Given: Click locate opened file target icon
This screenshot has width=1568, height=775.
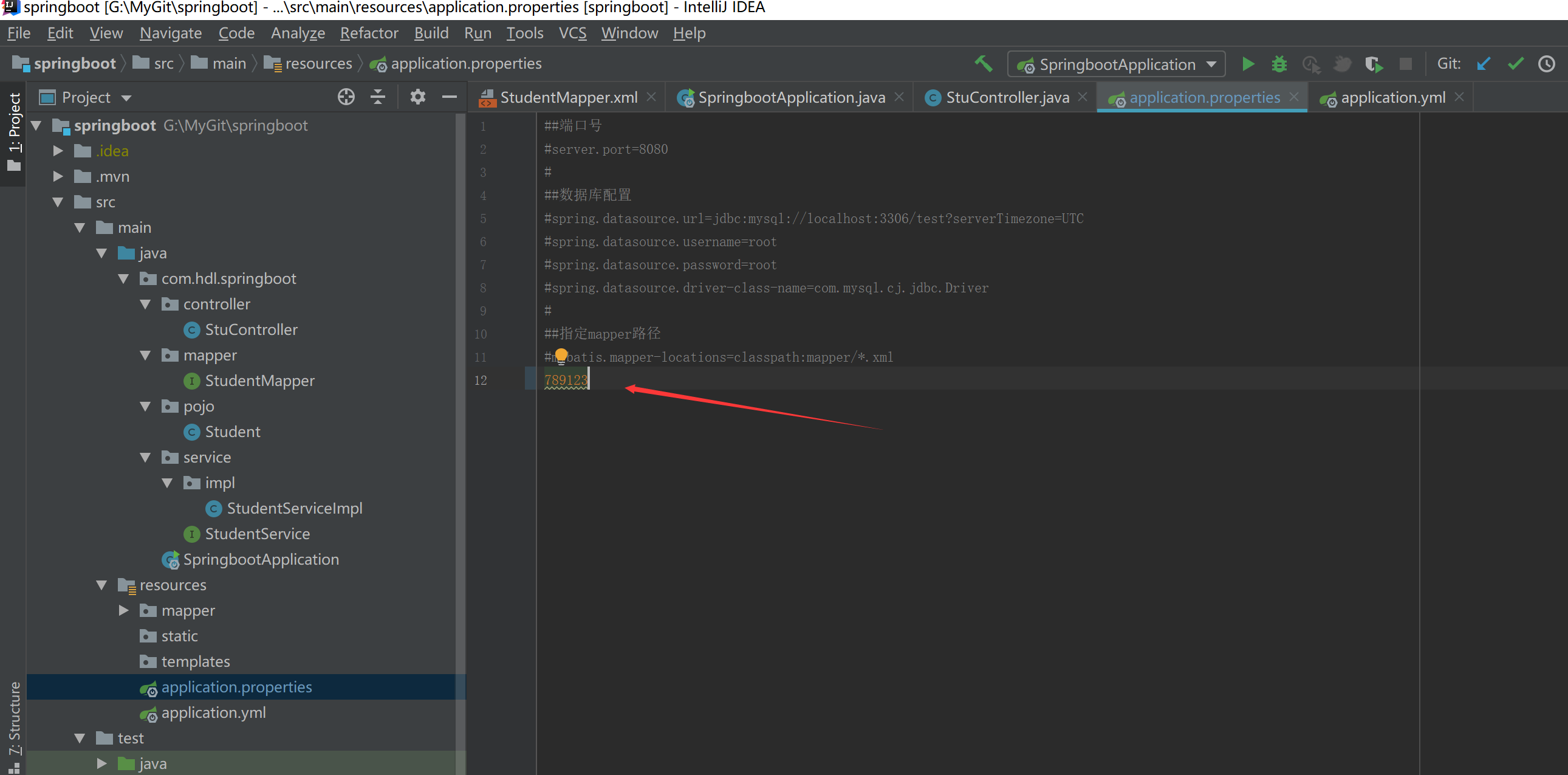Looking at the screenshot, I should coord(346,97).
